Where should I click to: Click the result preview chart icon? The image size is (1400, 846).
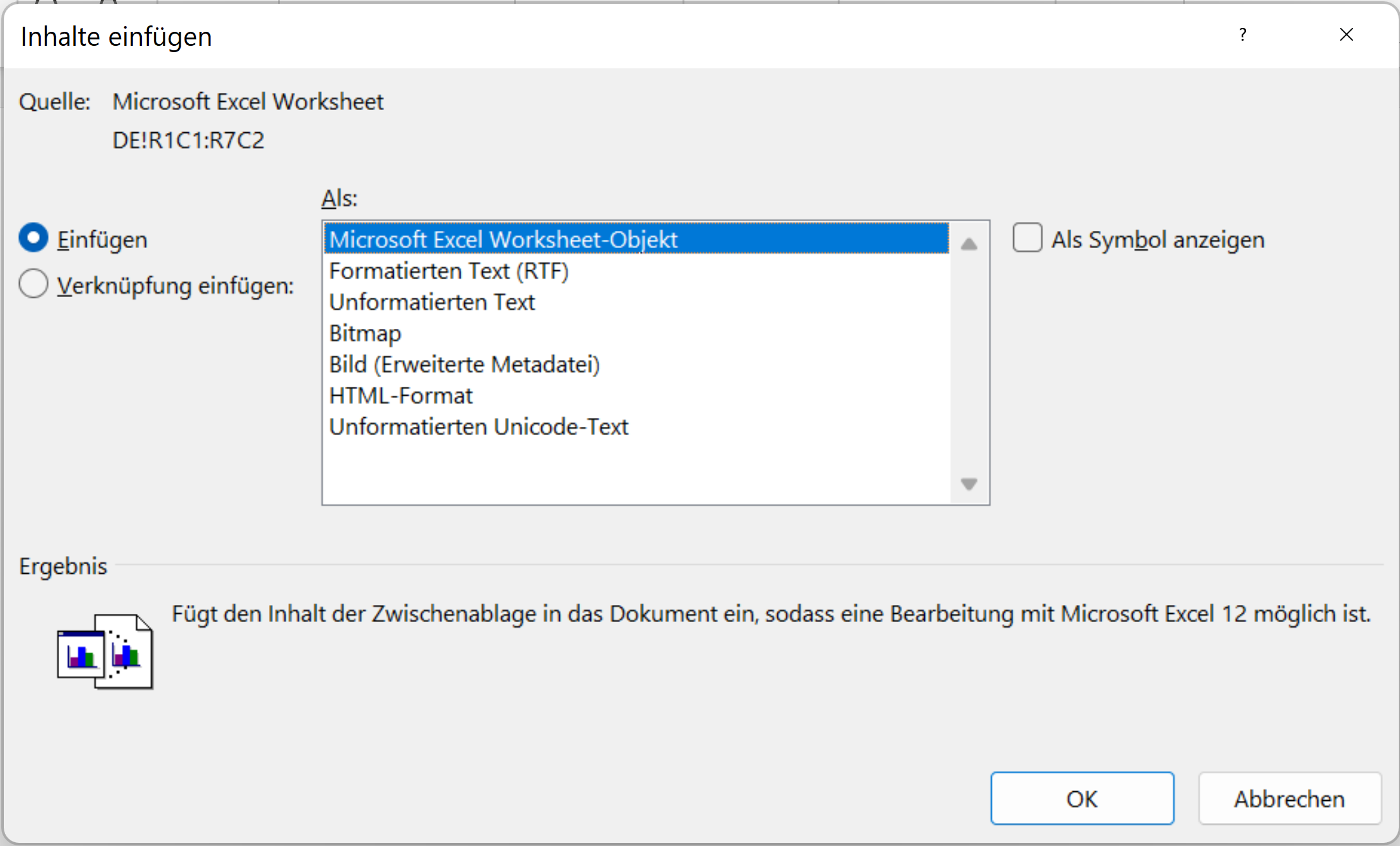pos(105,651)
